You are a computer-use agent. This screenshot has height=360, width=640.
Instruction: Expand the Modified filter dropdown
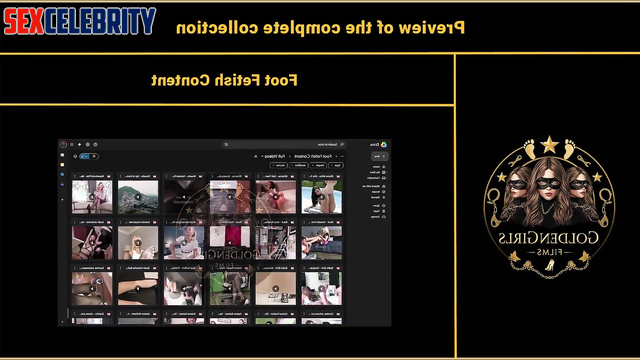(299, 165)
